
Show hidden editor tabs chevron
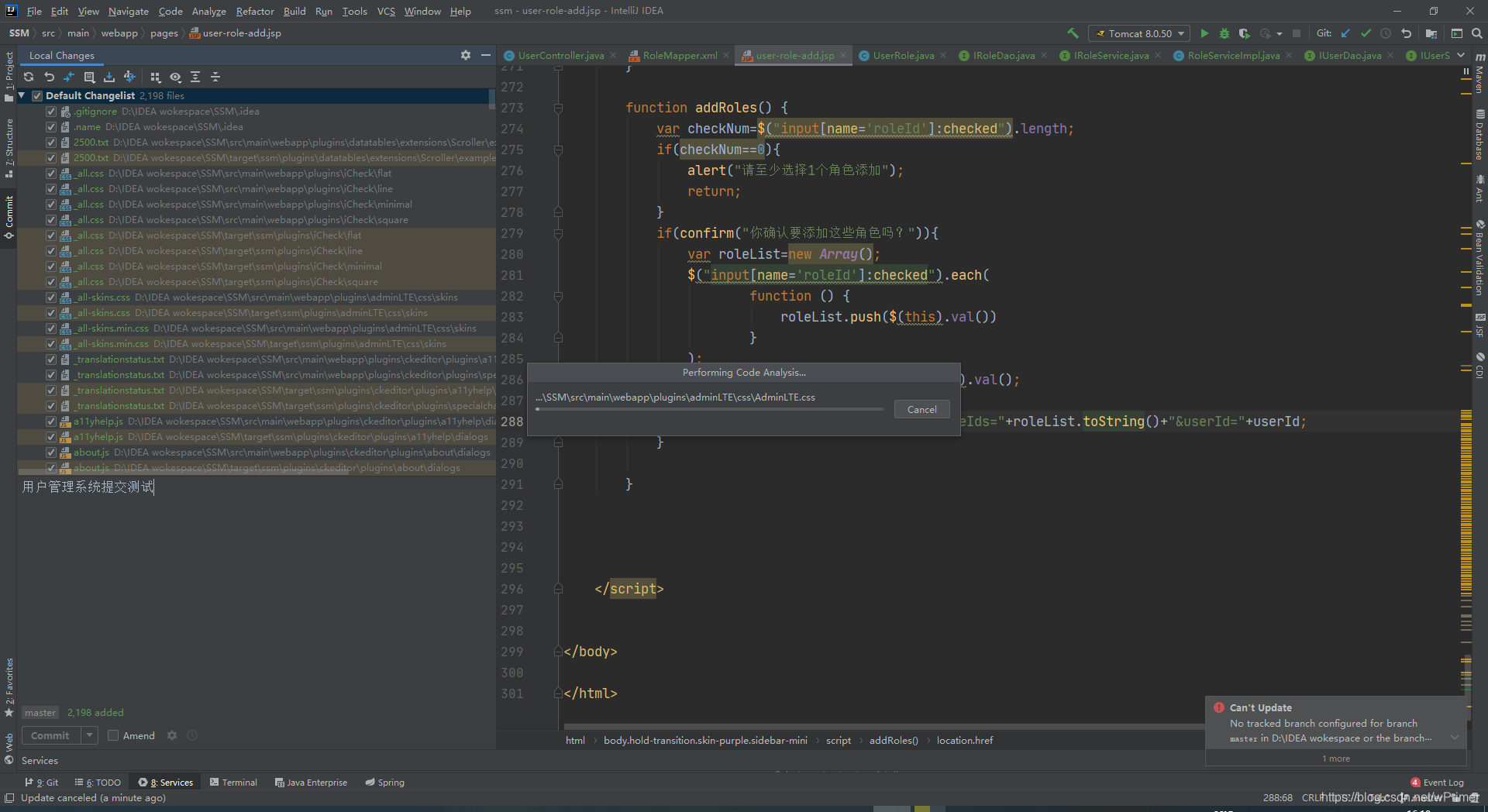click(1461, 55)
